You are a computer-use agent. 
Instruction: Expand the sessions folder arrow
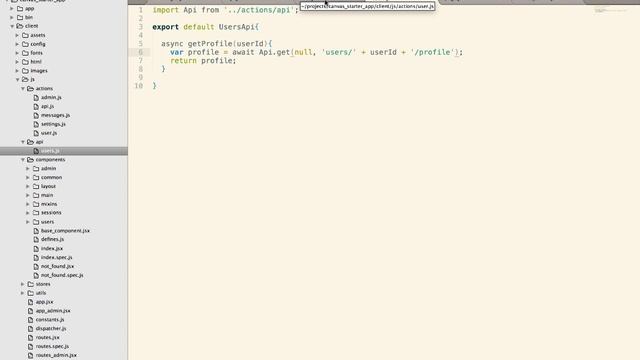[x=28, y=213]
